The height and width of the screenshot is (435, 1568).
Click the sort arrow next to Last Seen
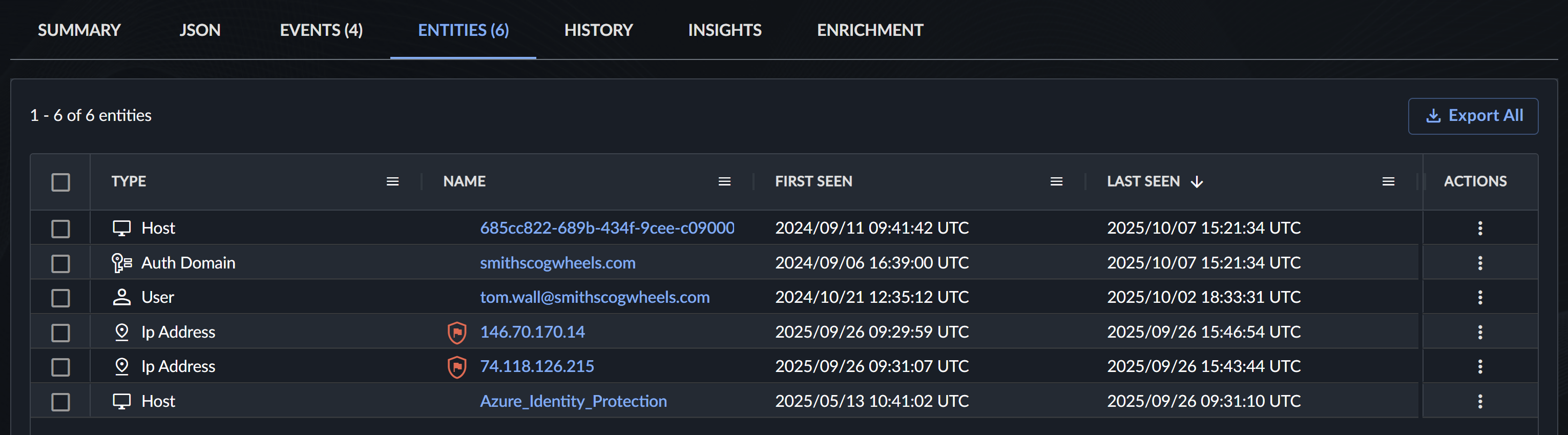(x=1197, y=181)
